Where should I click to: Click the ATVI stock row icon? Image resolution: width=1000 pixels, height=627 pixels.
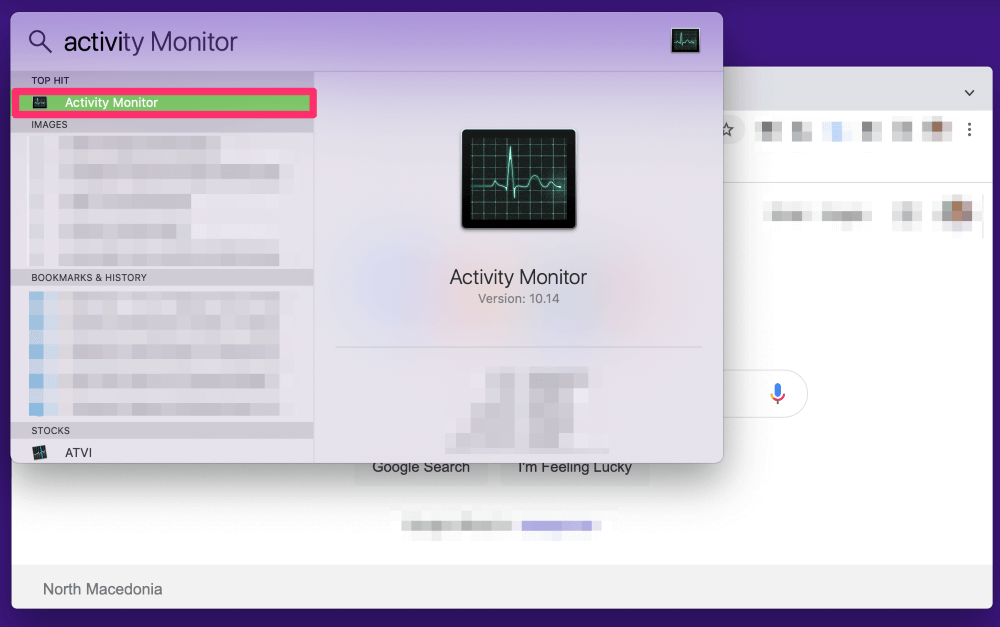click(x=40, y=452)
